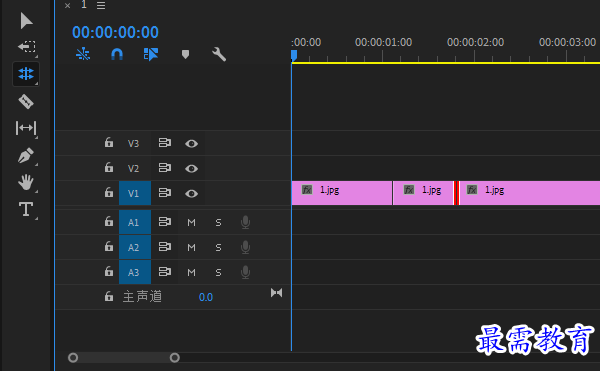Select the Razor tool
The height and width of the screenshot is (371, 600).
[26, 101]
